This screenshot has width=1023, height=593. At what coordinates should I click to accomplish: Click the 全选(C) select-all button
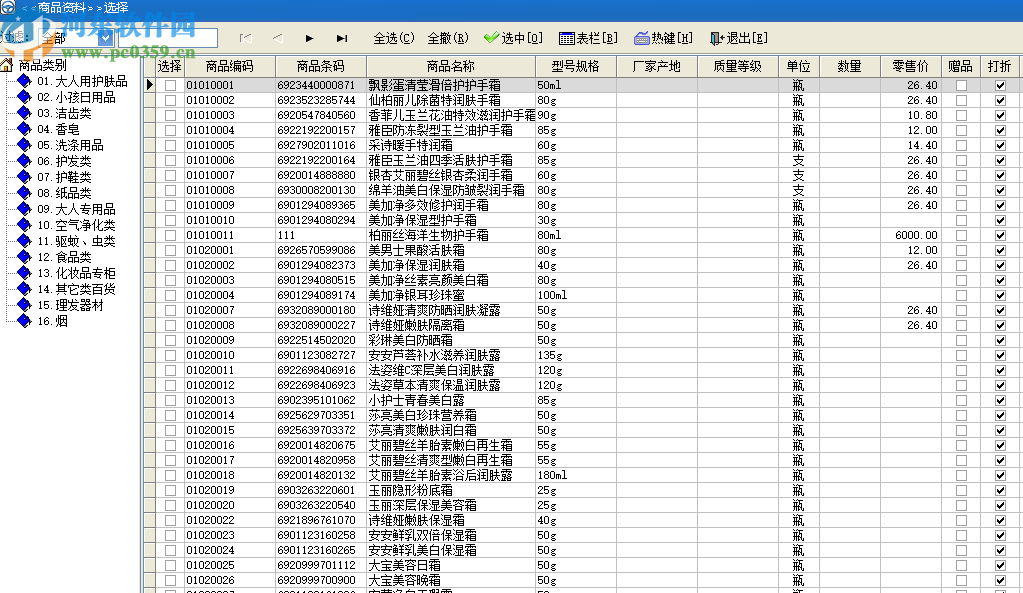tap(393, 38)
